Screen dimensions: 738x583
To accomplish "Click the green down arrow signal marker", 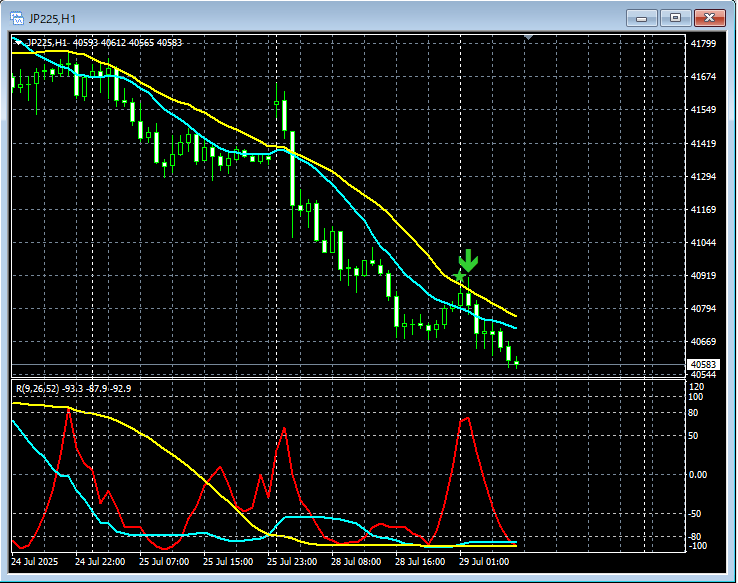I will click(x=469, y=262).
